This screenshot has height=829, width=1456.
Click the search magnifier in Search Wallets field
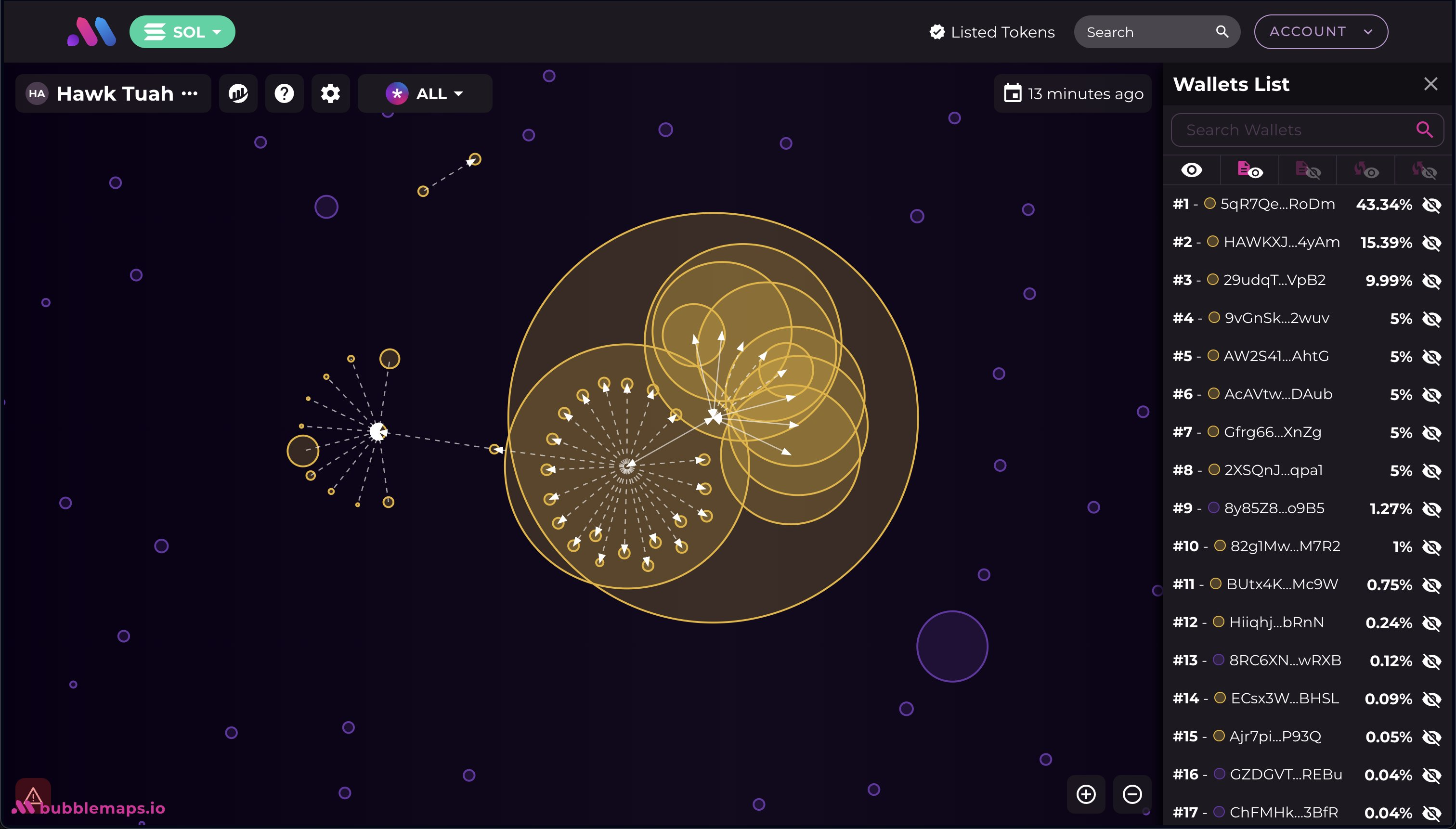1425,130
